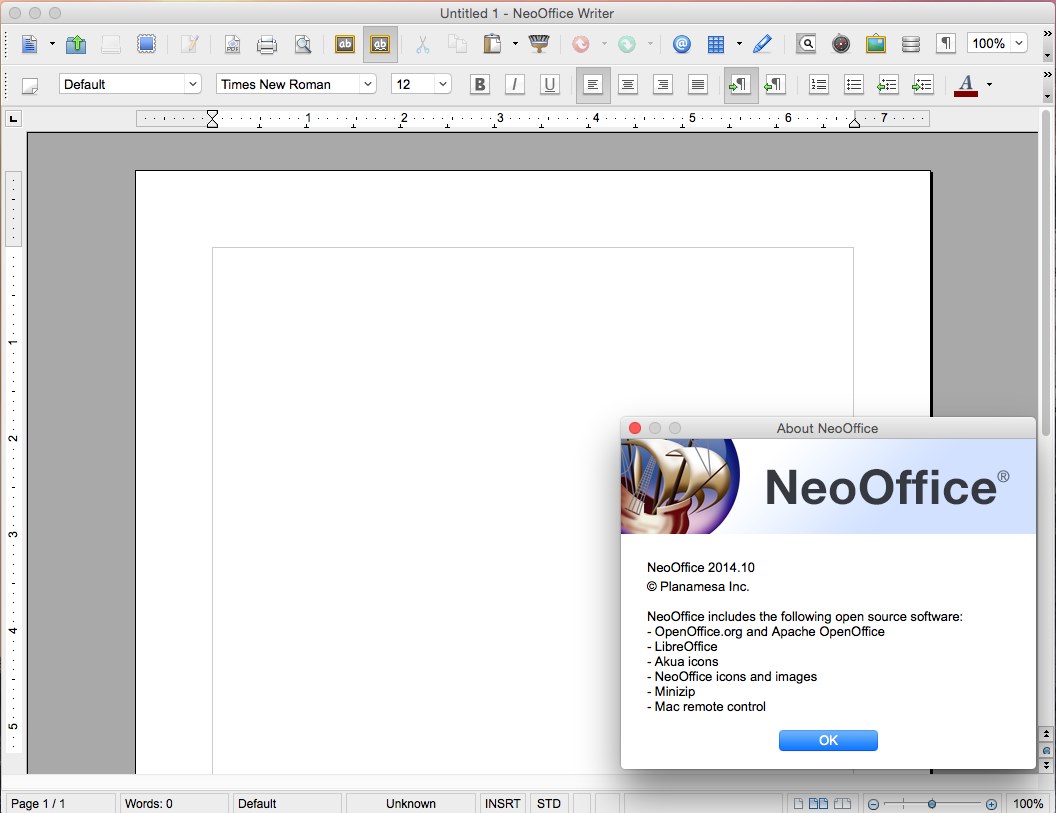
Task: Click the Times New Roman font field
Action: coord(288,84)
